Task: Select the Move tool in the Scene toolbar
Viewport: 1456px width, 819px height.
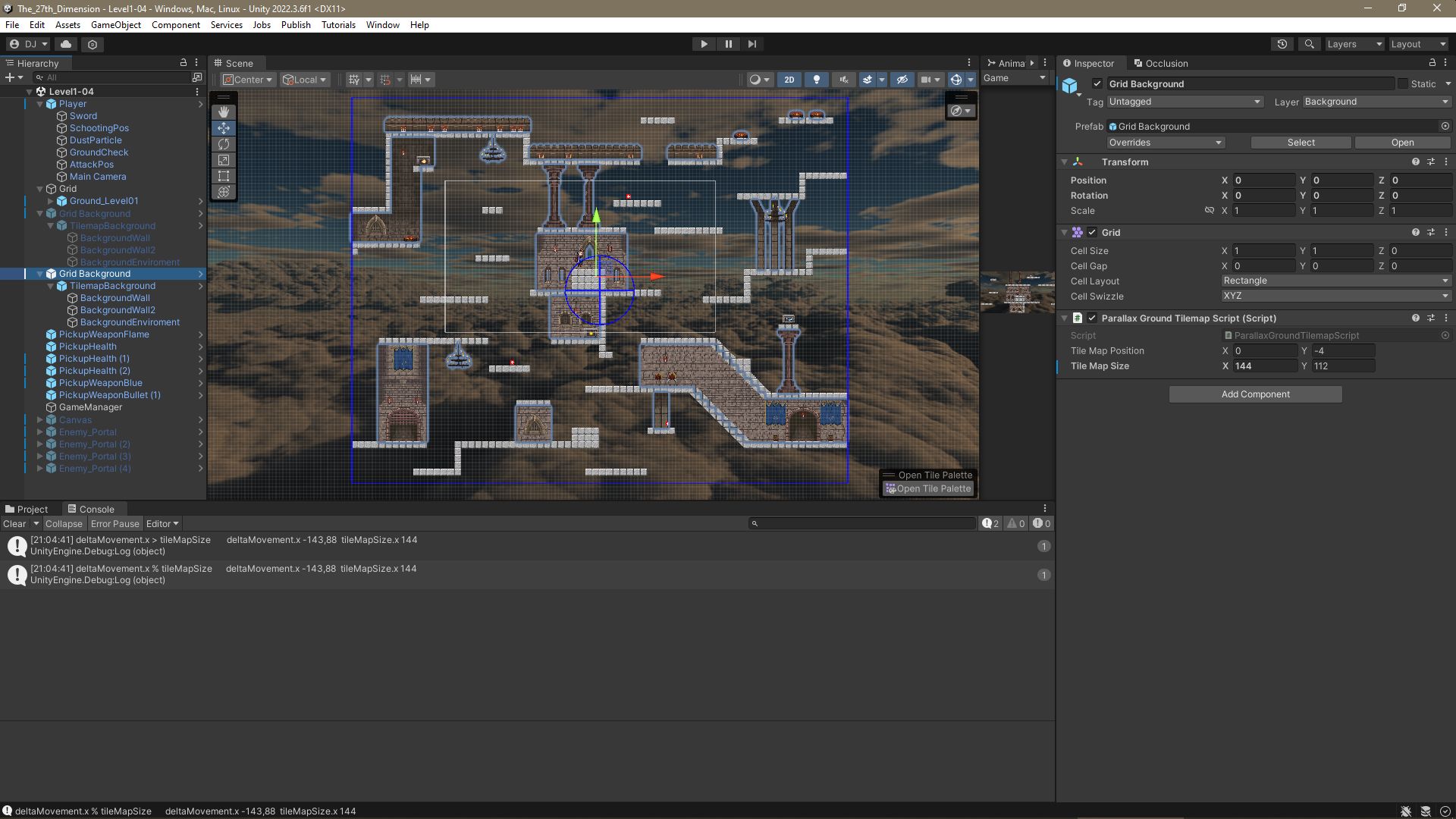Action: (x=224, y=127)
